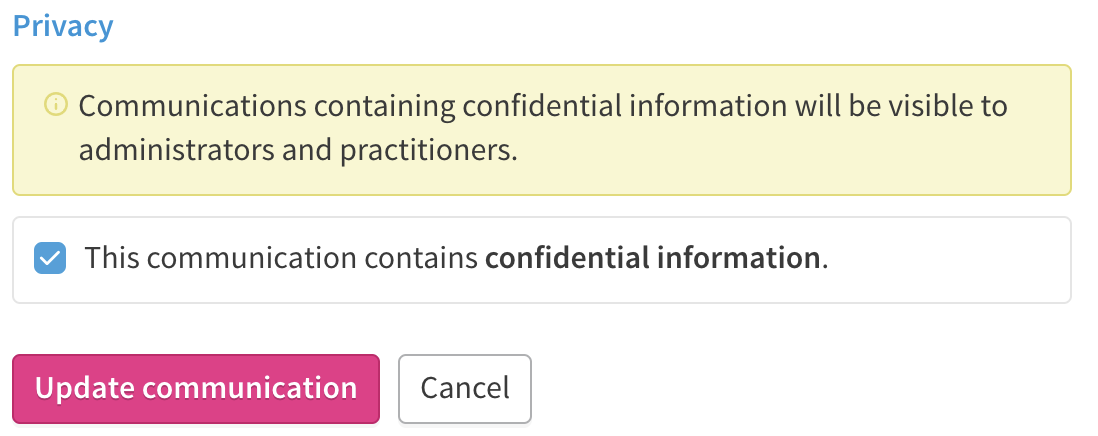Image resolution: width=1098 pixels, height=436 pixels.
Task: Click the Update communication button
Action: point(196,388)
